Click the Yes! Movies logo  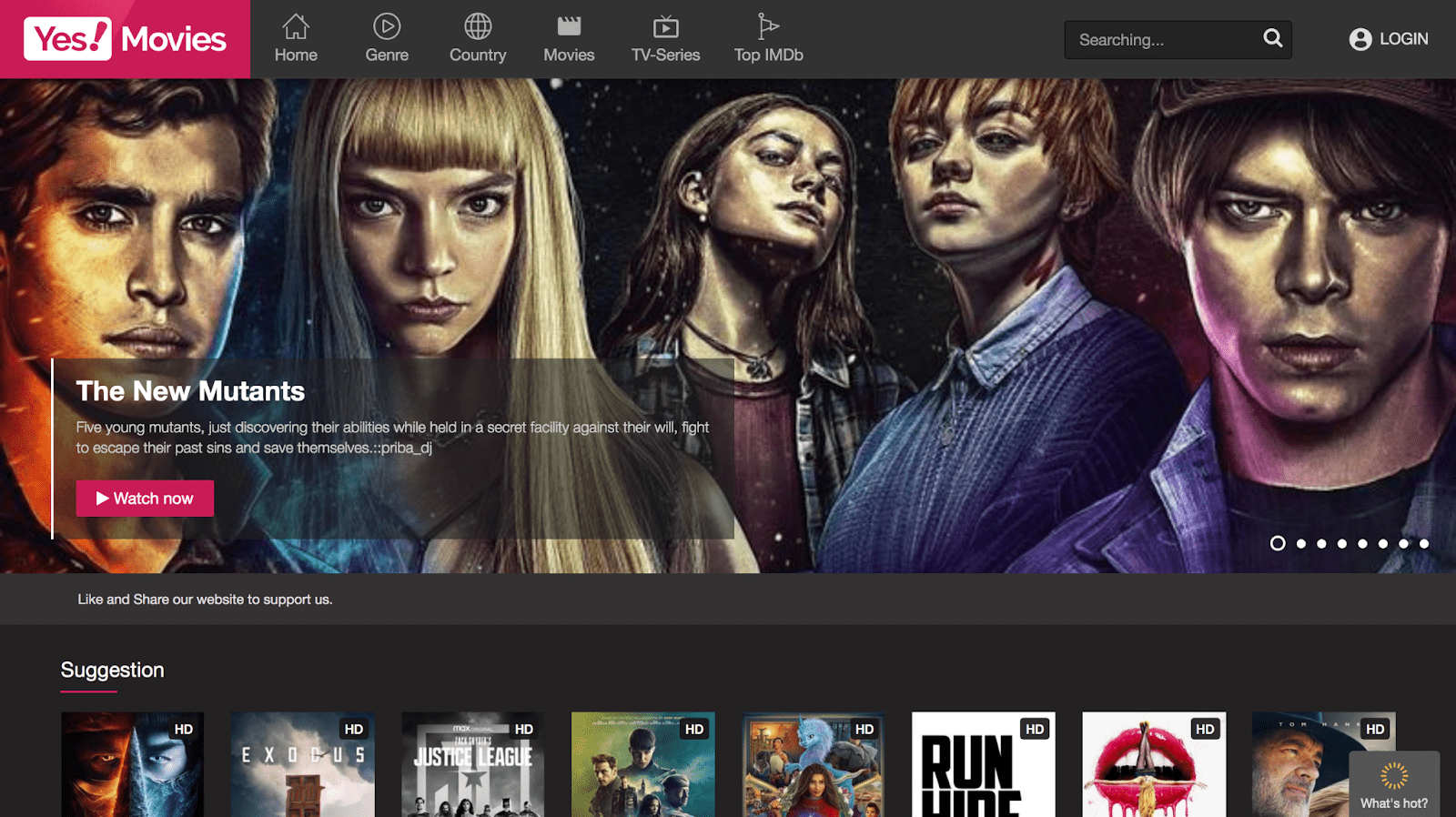pyautogui.click(x=126, y=39)
